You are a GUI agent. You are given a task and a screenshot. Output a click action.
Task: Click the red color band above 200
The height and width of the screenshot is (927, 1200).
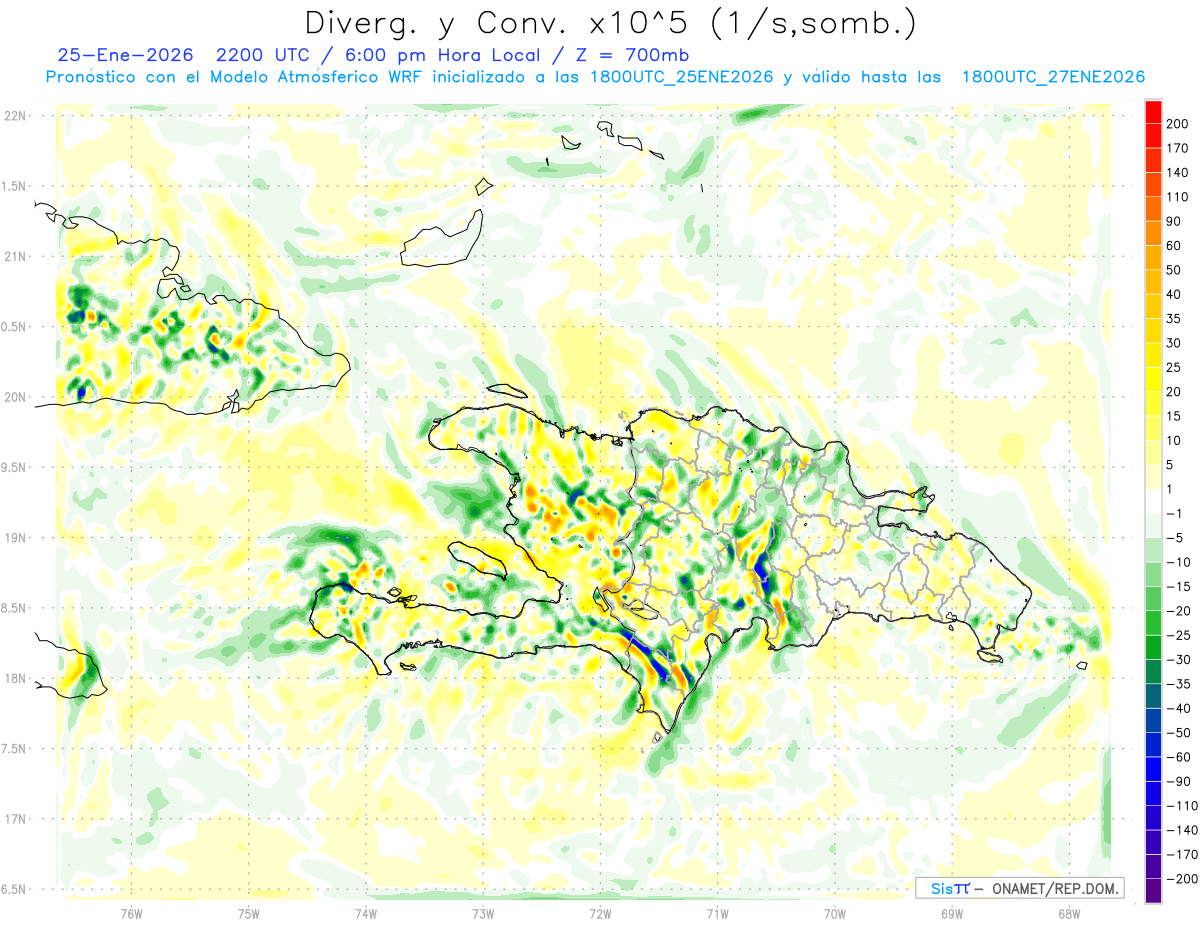(1153, 111)
